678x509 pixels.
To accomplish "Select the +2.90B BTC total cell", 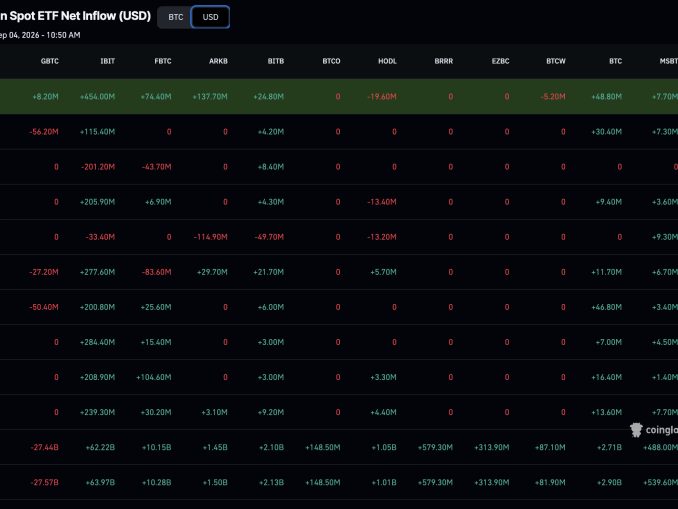I will pos(609,482).
